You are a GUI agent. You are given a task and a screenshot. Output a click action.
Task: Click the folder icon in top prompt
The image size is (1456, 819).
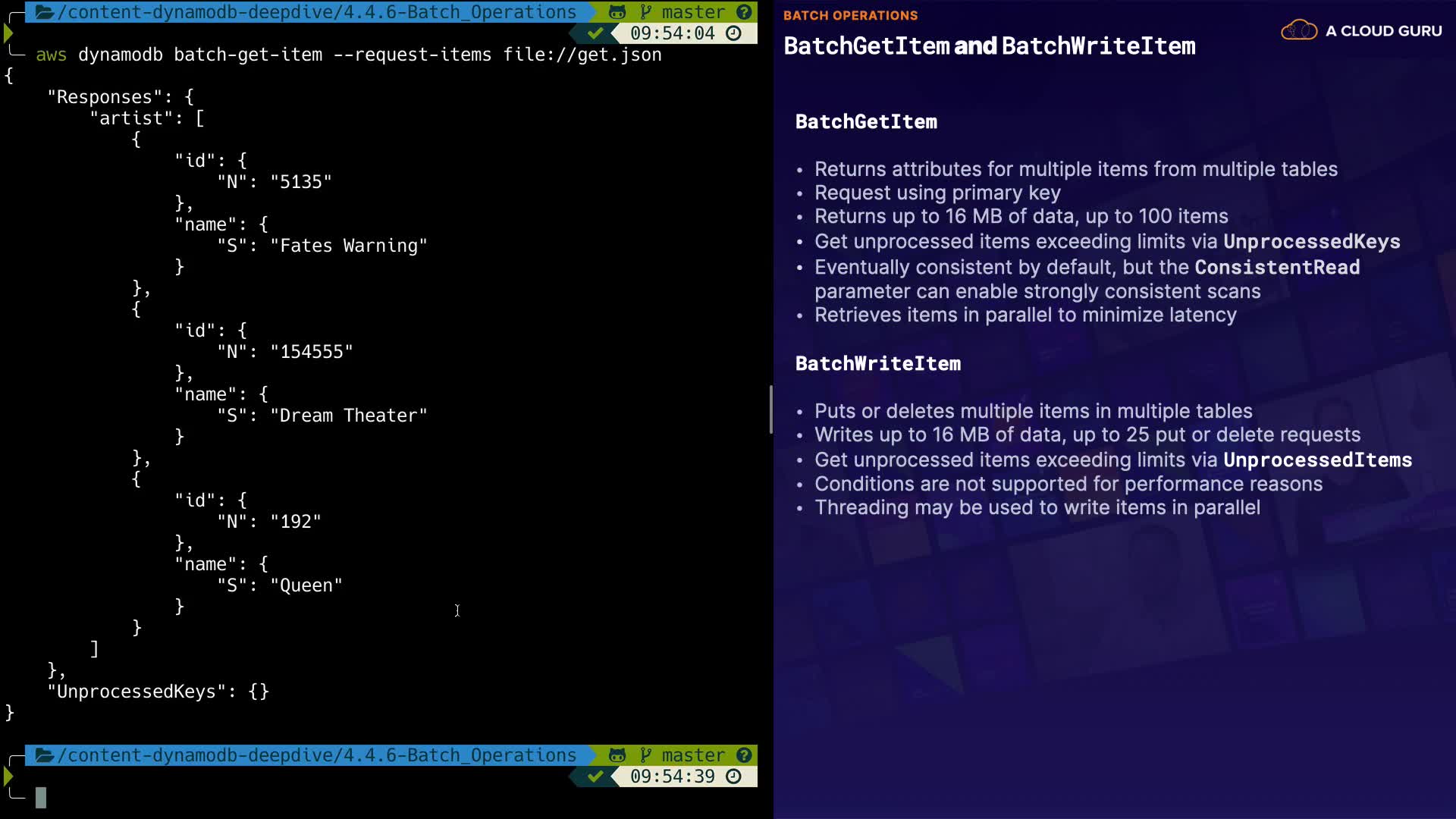(x=44, y=12)
